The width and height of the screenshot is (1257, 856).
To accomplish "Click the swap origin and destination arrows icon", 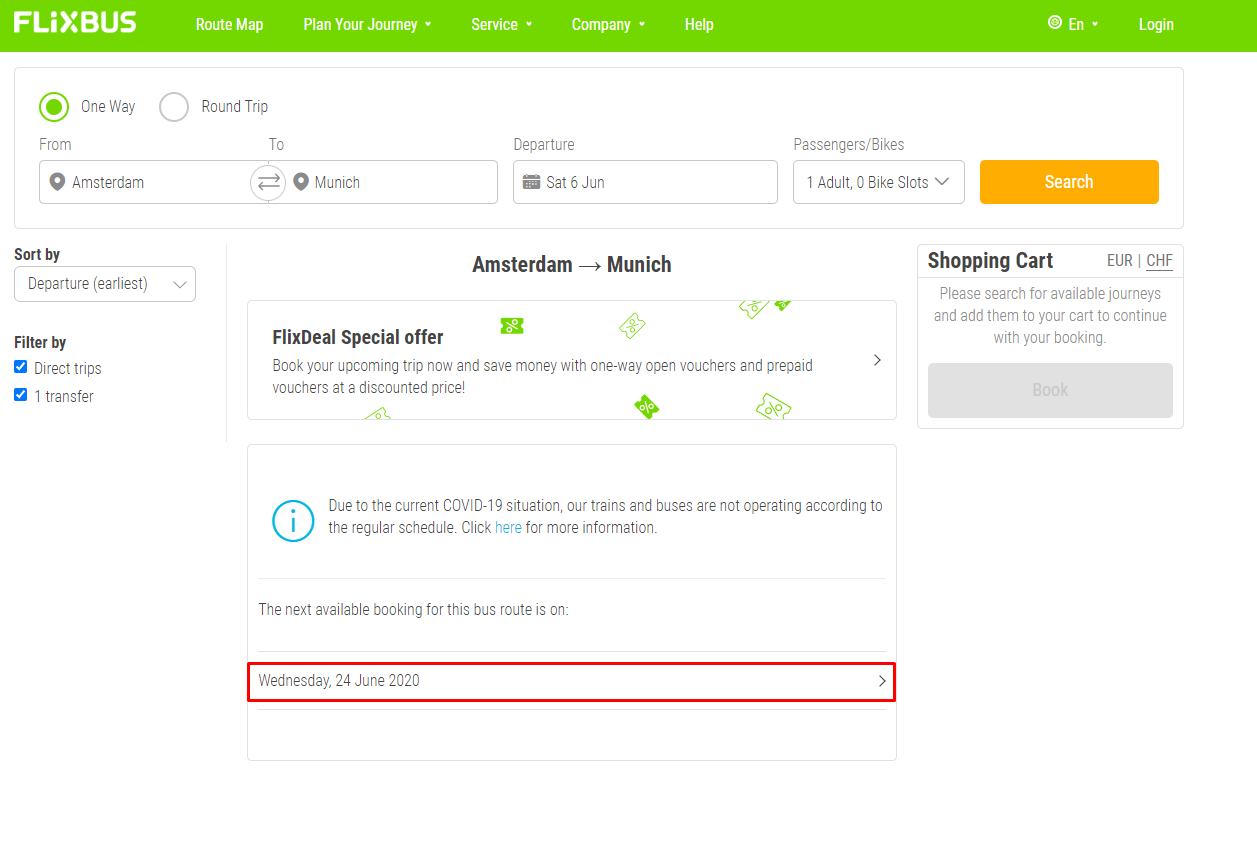I will pyautogui.click(x=269, y=182).
